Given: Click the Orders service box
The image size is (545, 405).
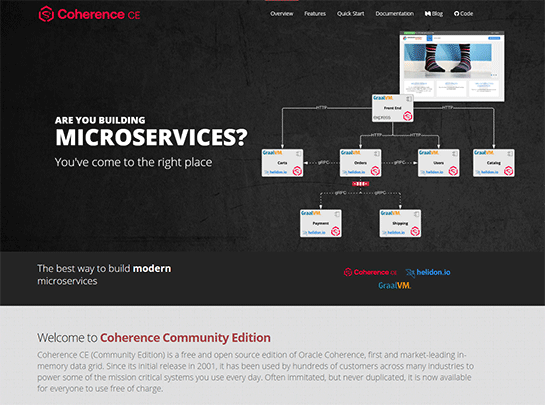Looking at the screenshot, I should [360, 163].
